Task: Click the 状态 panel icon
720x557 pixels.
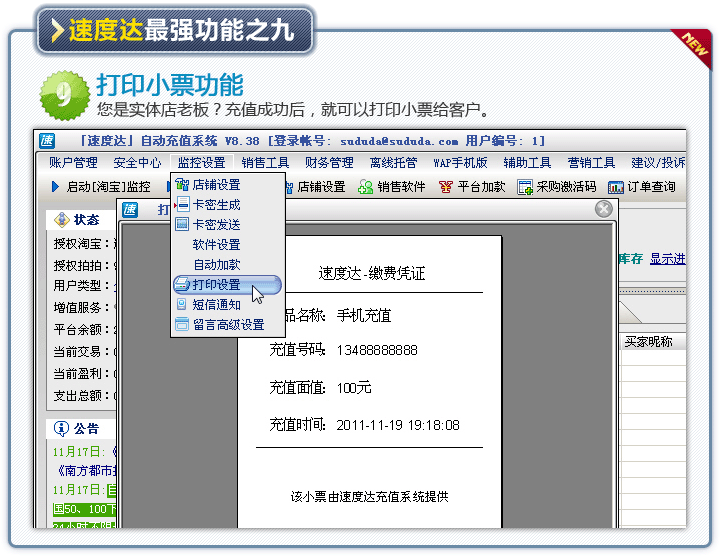Action: pyautogui.click(x=62, y=220)
